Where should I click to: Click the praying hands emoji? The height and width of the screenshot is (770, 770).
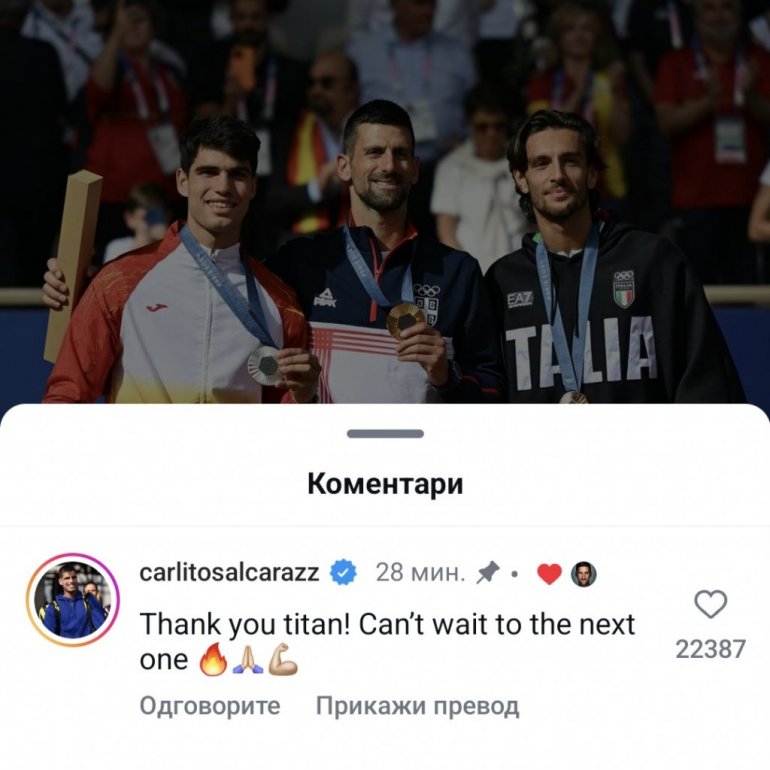click(x=248, y=660)
